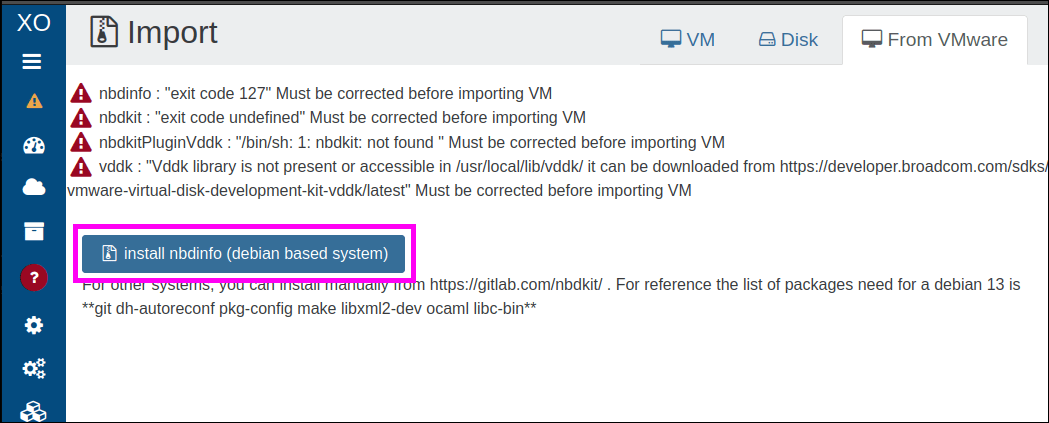This screenshot has width=1049, height=423.
Task: Switch to the Disk import tab
Action: coord(788,39)
